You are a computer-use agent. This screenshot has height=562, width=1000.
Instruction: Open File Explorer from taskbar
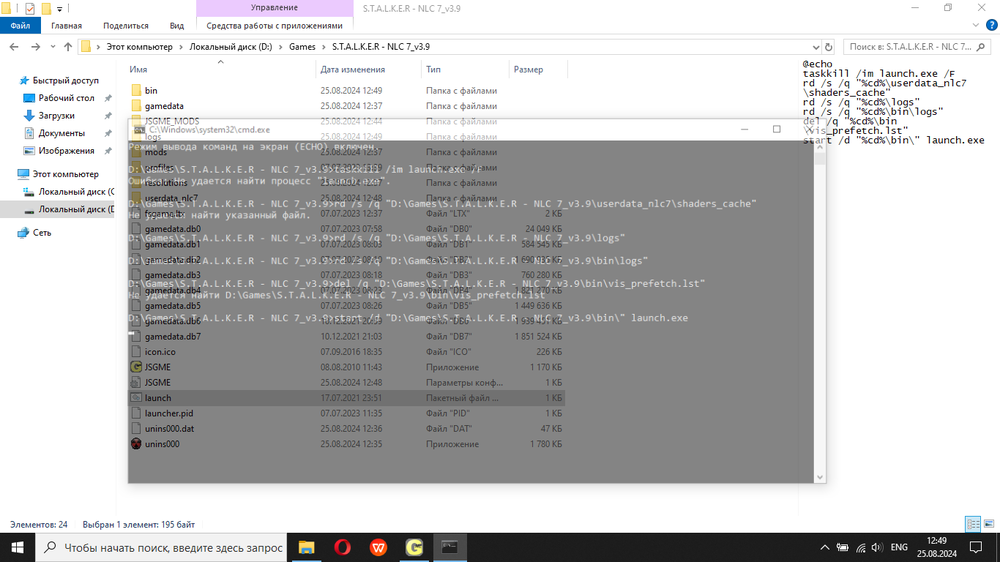pyautogui.click(x=306, y=547)
